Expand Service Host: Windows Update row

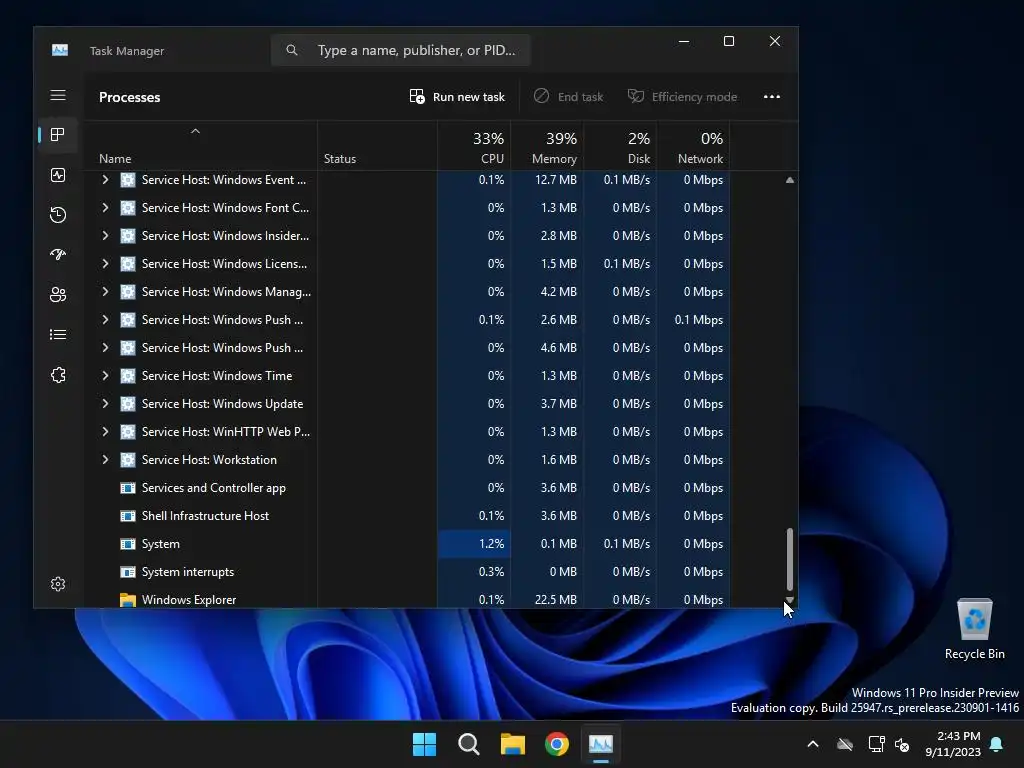(105, 404)
